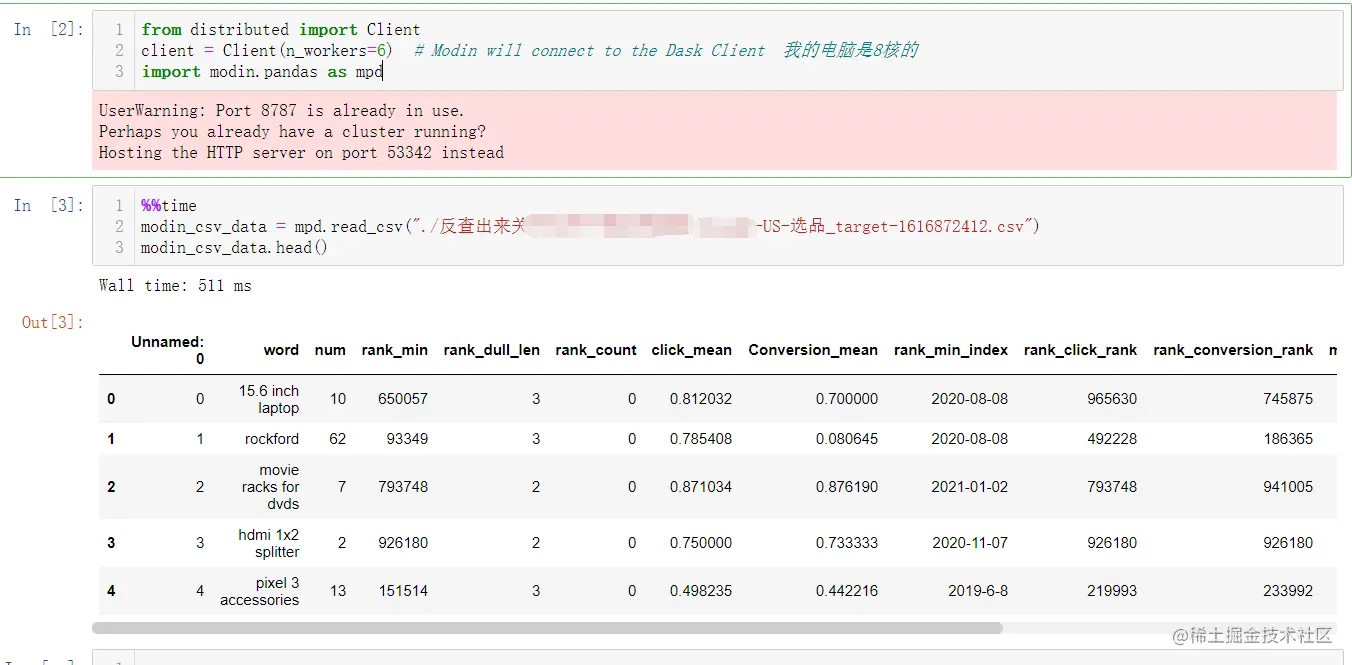Click the horizontal scrollbar under the dataframe

point(547,628)
